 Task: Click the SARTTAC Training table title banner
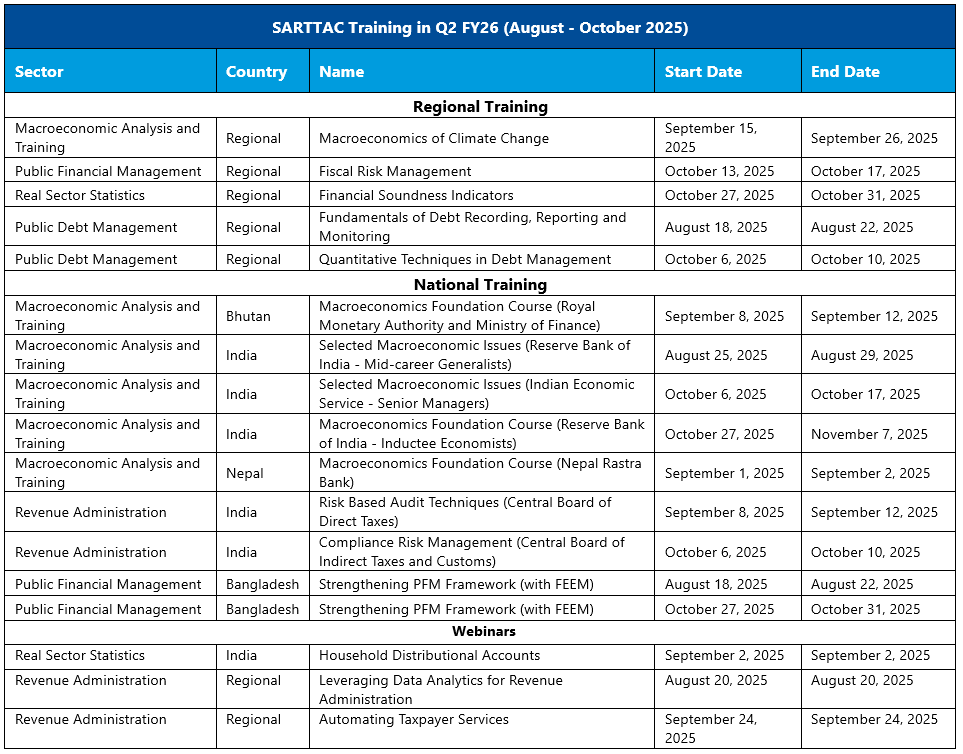tap(480, 28)
